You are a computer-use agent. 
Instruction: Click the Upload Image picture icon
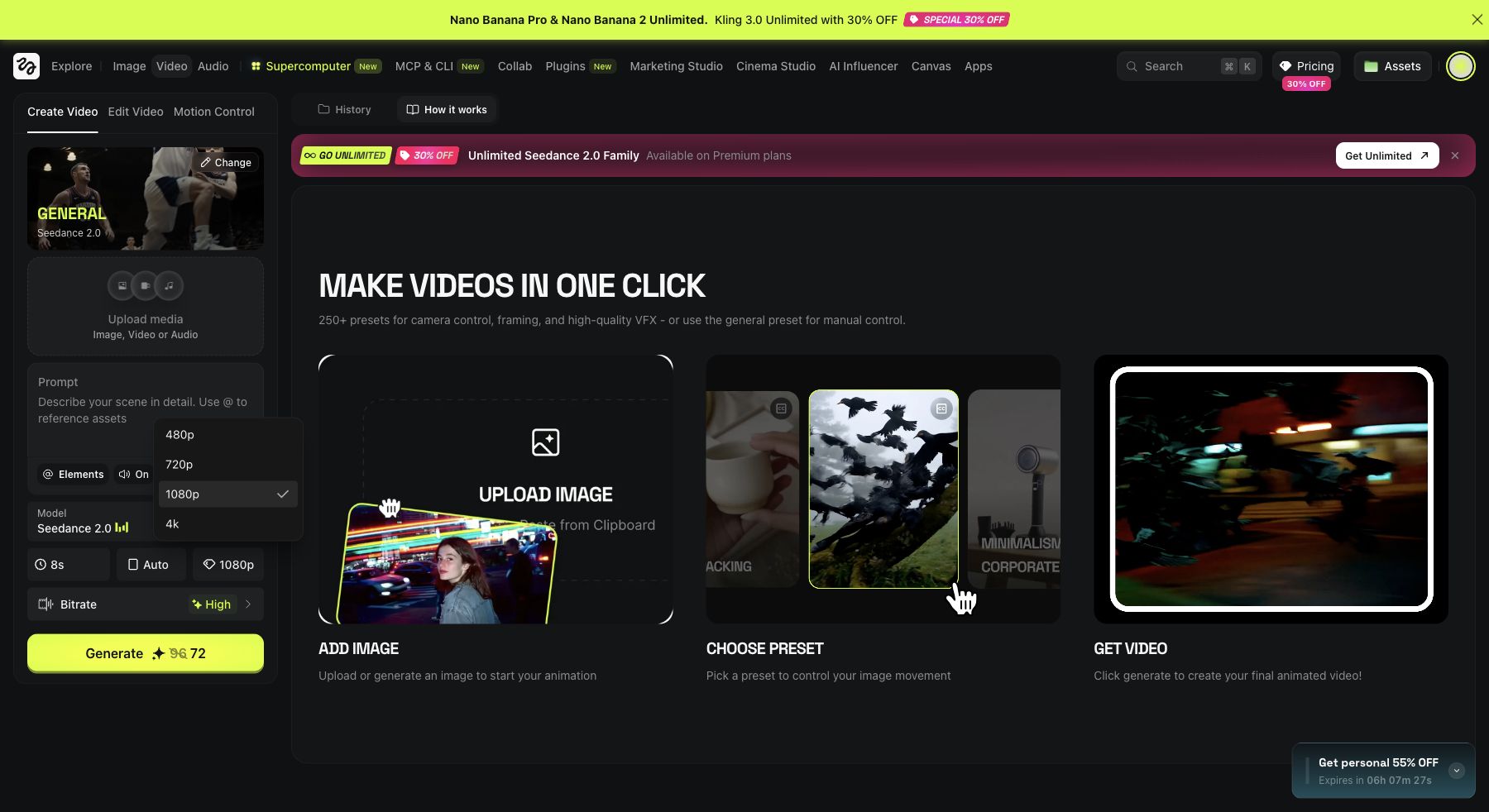[546, 442]
